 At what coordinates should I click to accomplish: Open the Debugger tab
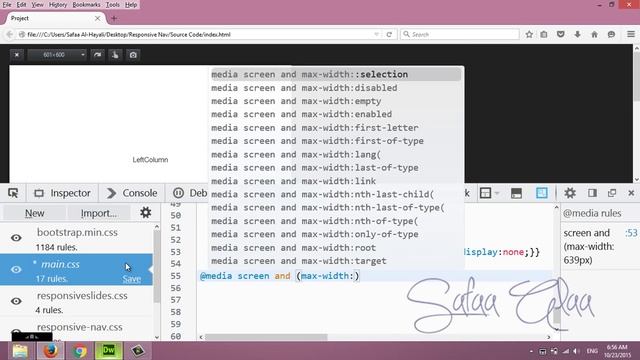click(x=190, y=193)
